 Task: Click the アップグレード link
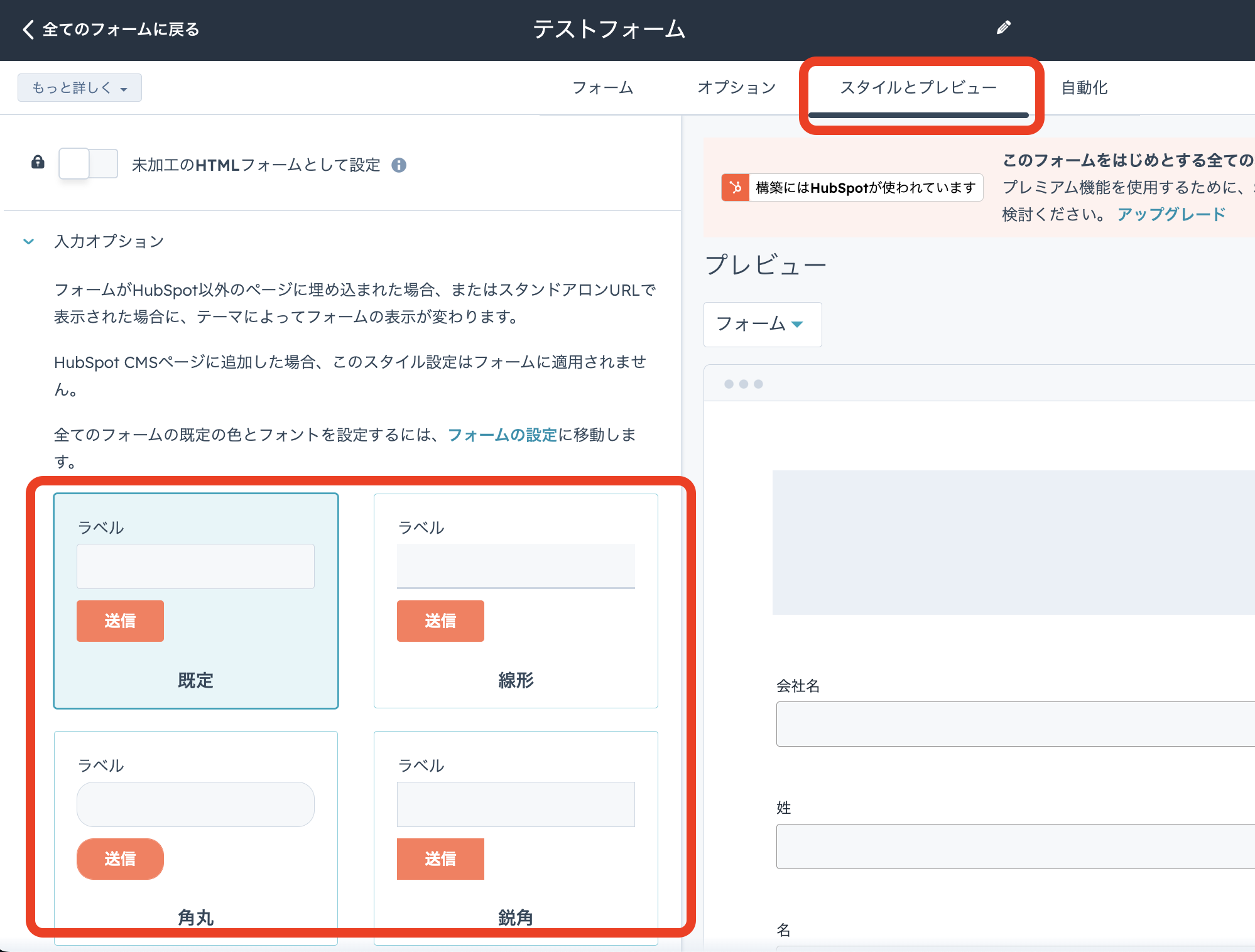pos(1171,214)
